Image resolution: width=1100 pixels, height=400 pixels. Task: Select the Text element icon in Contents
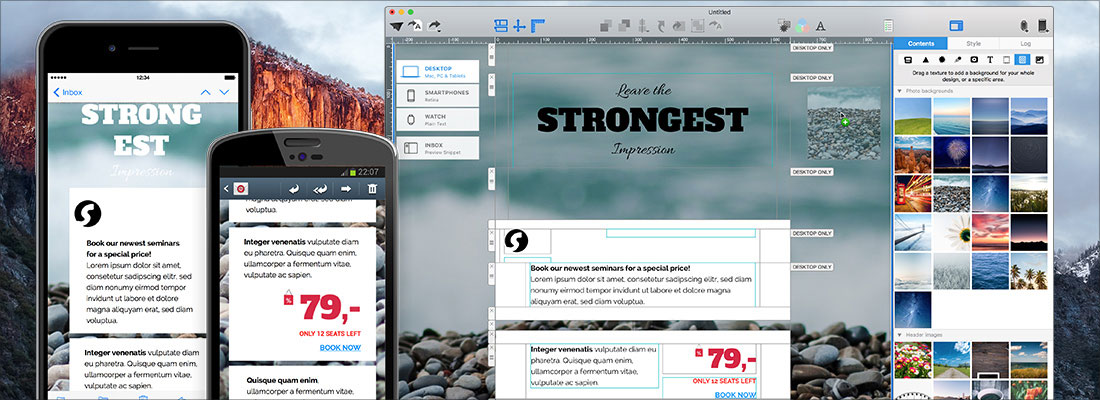click(x=990, y=60)
